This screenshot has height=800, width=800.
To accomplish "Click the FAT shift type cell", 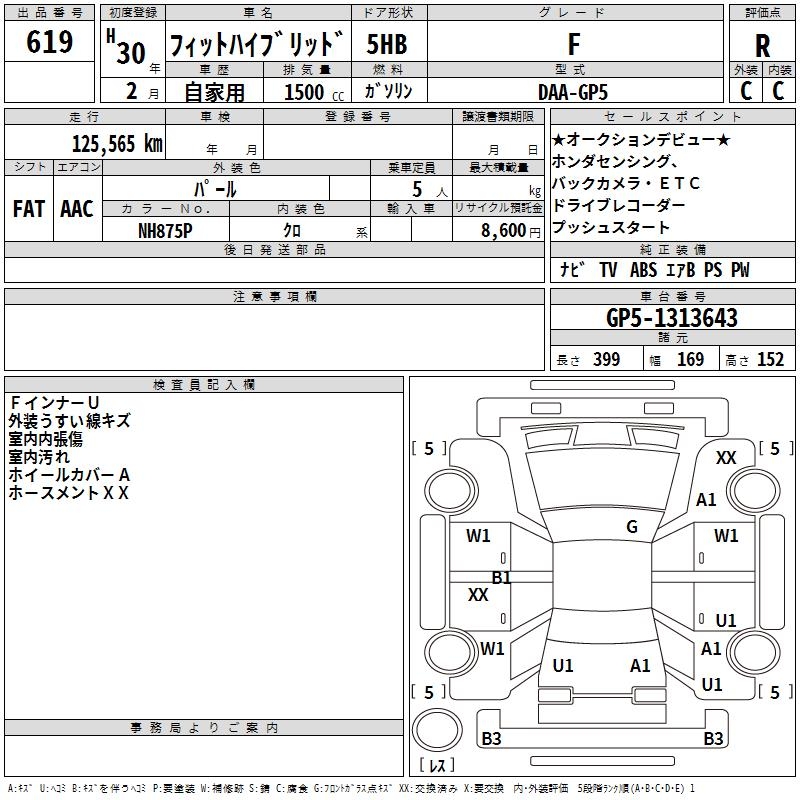I will point(29,208).
